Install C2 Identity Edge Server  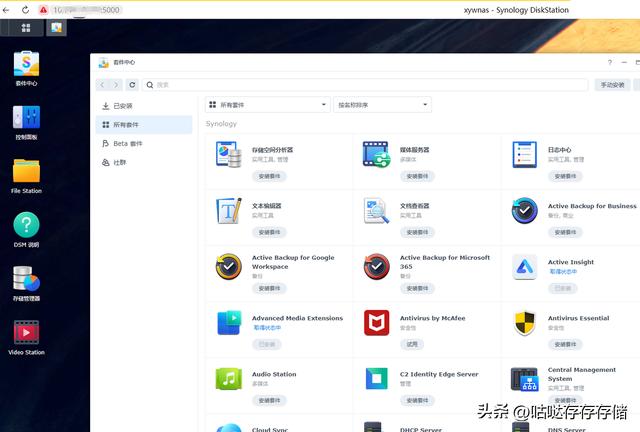(417, 400)
